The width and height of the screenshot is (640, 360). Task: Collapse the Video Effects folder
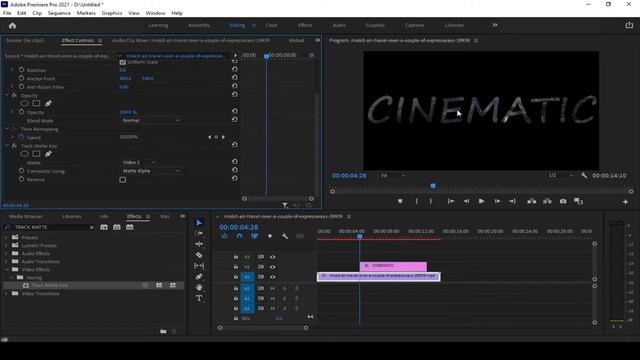6,269
